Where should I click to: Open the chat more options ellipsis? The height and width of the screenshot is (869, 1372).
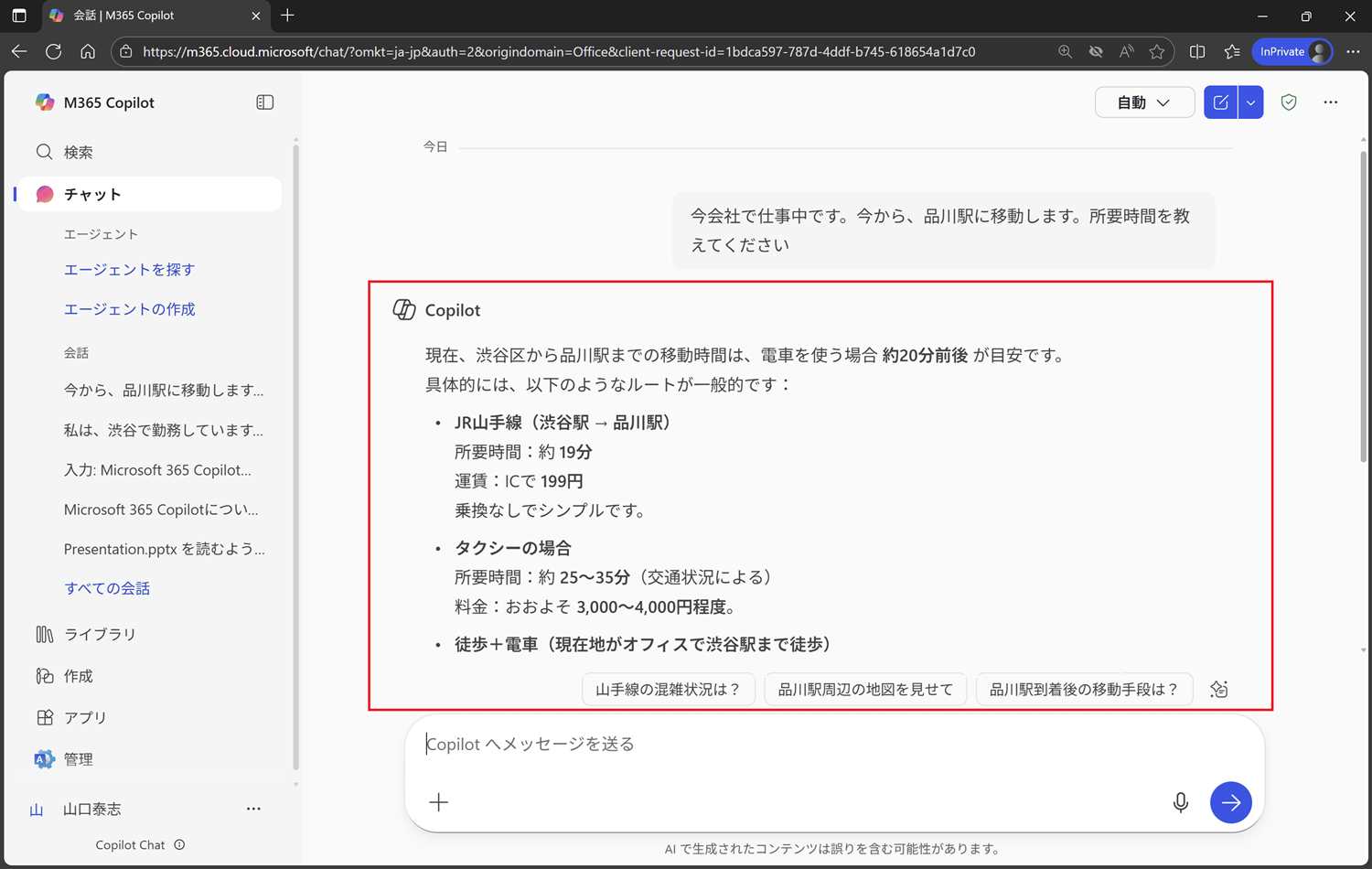point(1331,102)
